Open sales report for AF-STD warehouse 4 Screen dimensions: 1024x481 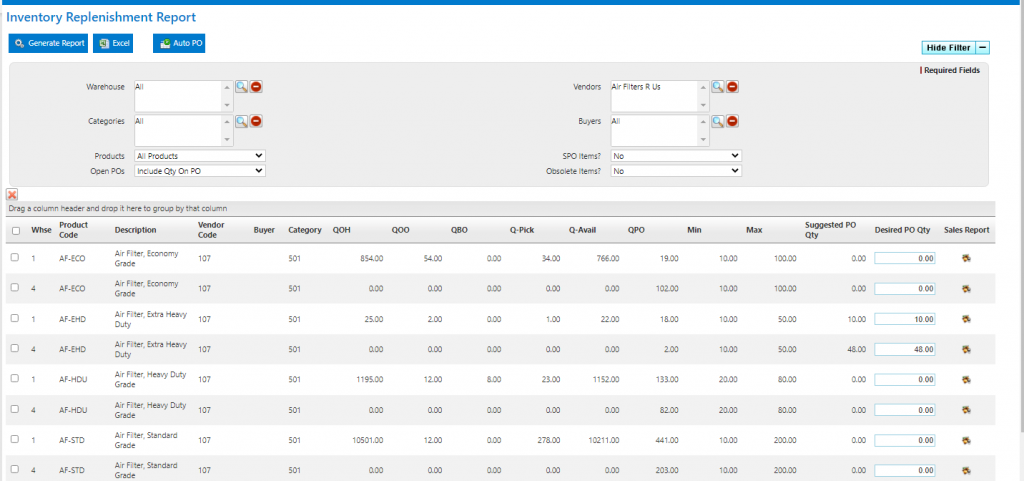pyautogui.click(x=966, y=470)
